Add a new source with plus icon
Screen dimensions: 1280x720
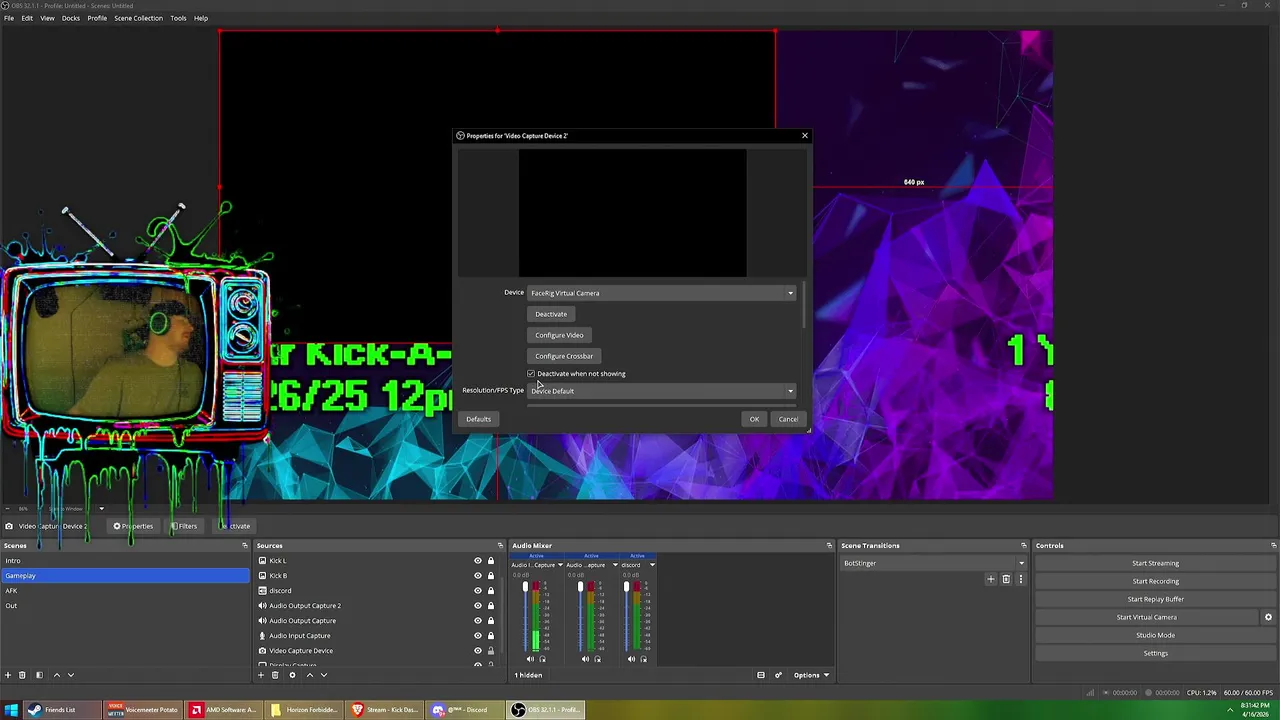click(x=261, y=675)
